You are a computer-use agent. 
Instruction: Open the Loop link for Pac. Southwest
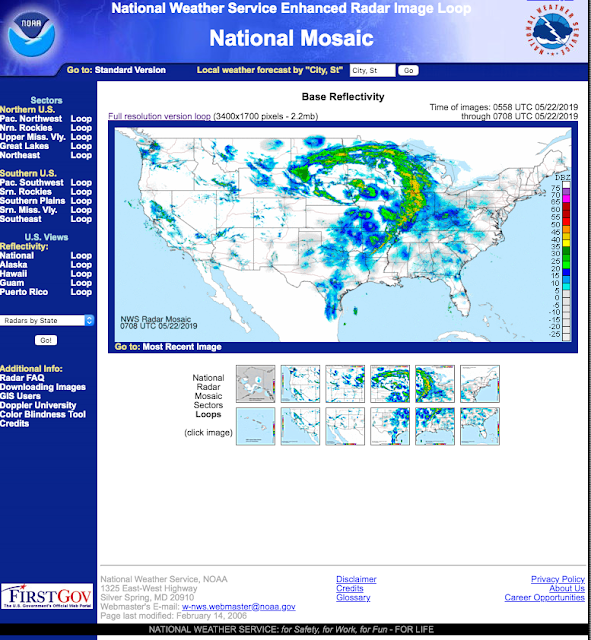pyautogui.click(x=81, y=182)
